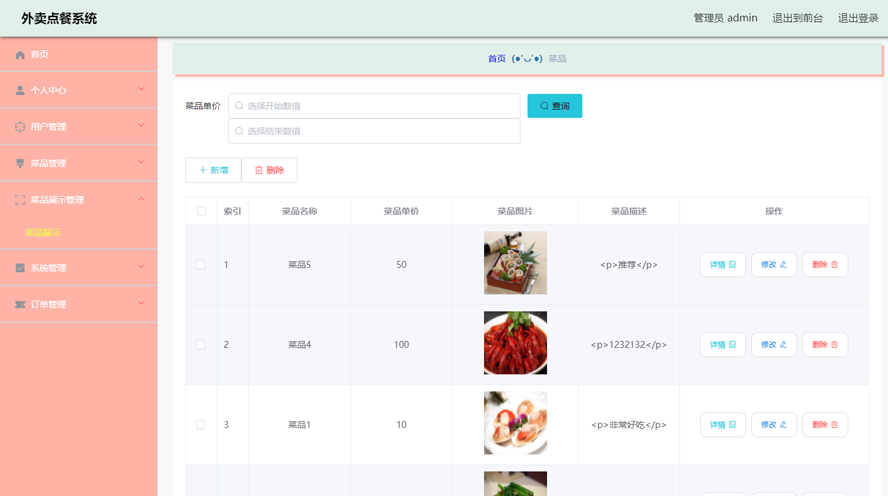
Task: Click the 选择开始数值 input field
Action: coord(374,106)
